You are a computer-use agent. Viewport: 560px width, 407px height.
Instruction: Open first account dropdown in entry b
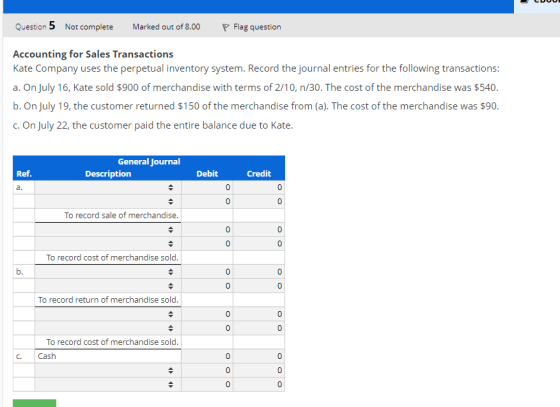pyautogui.click(x=108, y=272)
